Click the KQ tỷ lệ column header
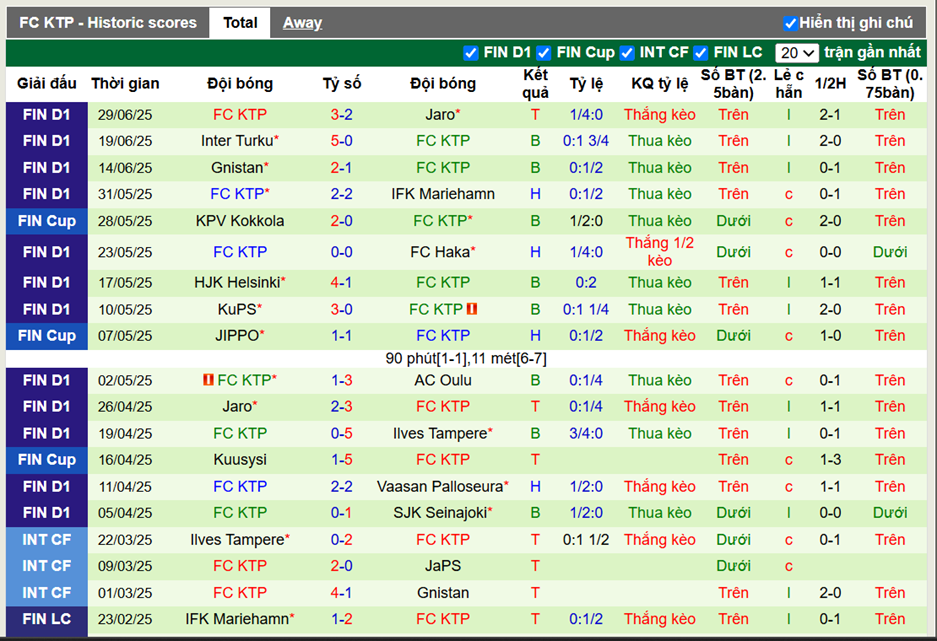This screenshot has height=641, width=937. (660, 84)
